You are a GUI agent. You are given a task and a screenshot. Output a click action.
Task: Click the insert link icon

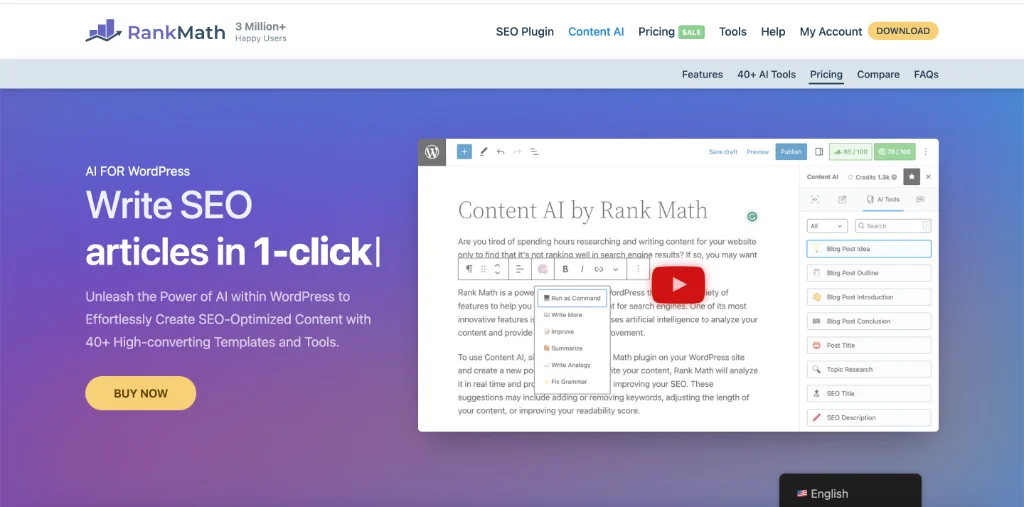599,269
